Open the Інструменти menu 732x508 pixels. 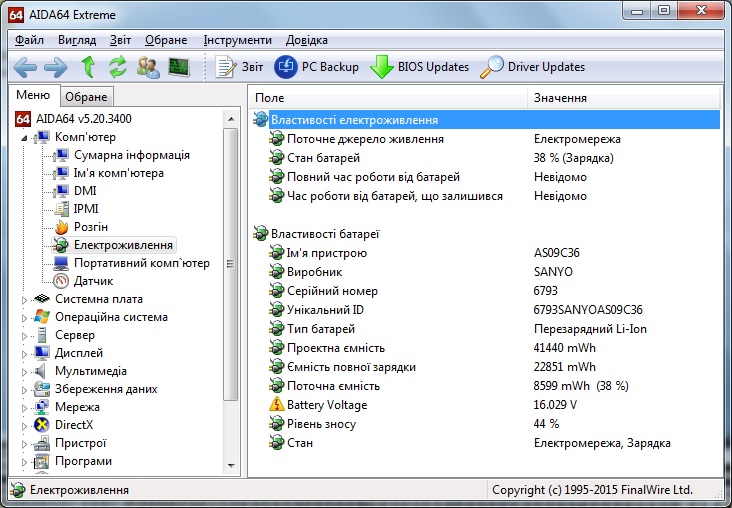point(238,40)
